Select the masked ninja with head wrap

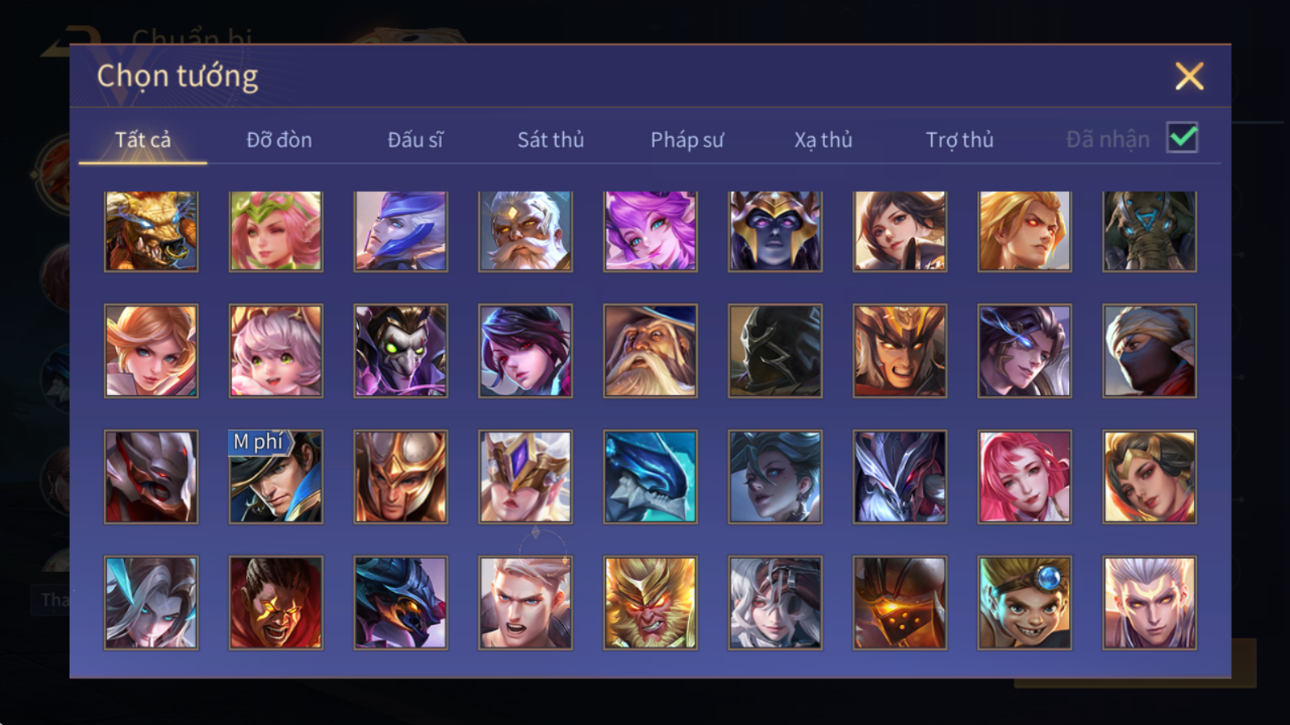pyautogui.click(x=1149, y=351)
